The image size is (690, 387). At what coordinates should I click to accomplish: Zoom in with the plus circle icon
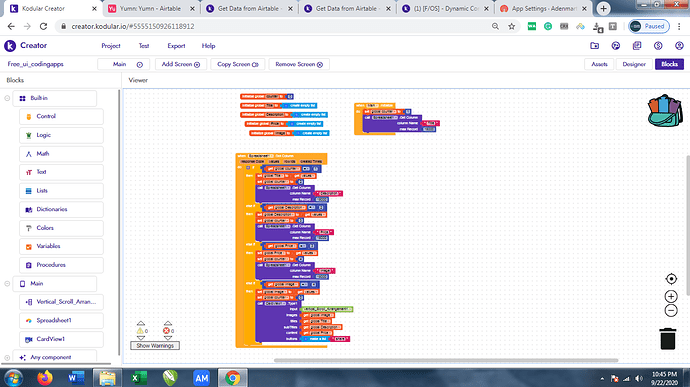tap(671, 296)
